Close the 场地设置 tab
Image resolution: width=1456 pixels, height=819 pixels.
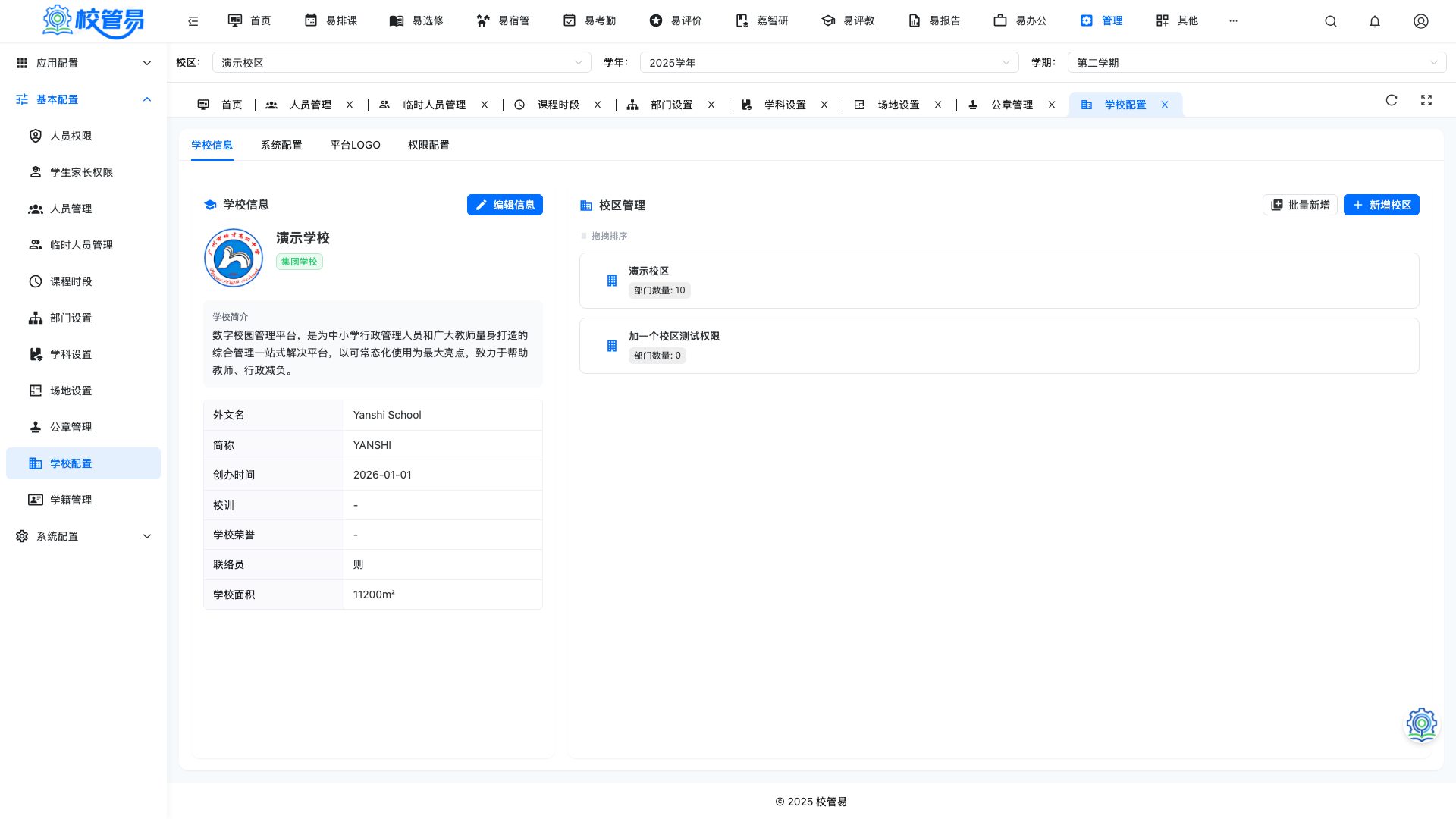(938, 105)
